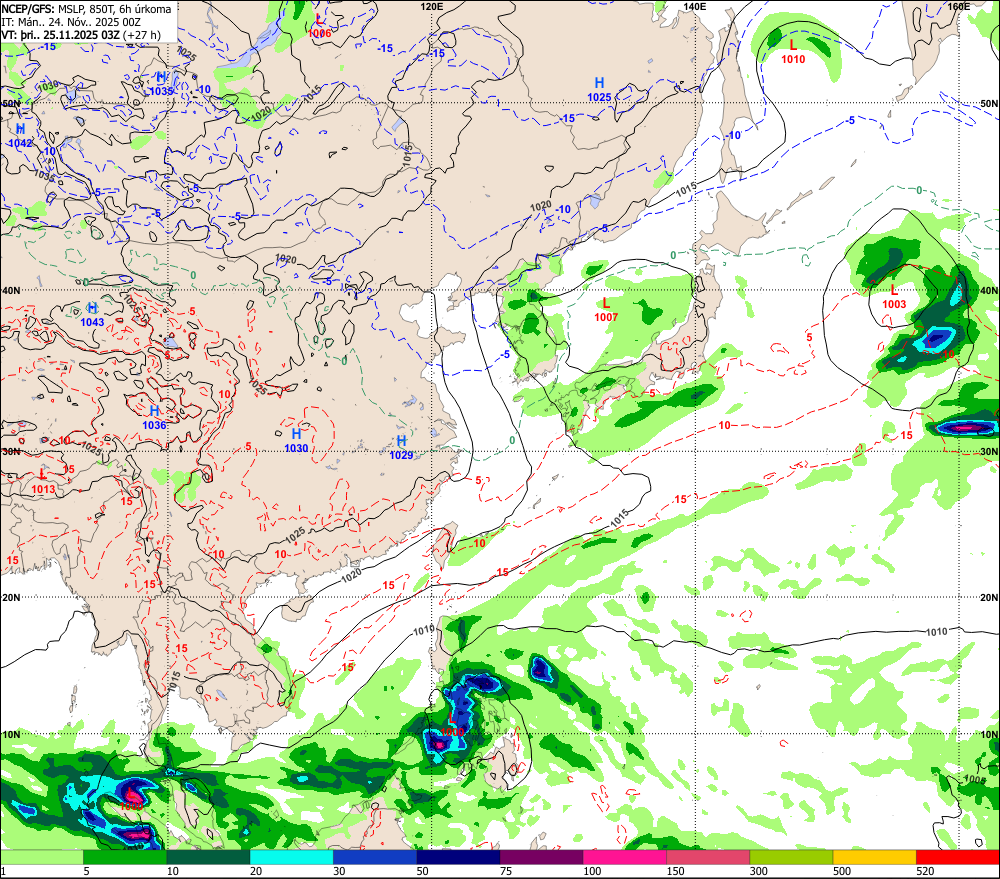
Task: Click the legend value 150
Action: 675,871
